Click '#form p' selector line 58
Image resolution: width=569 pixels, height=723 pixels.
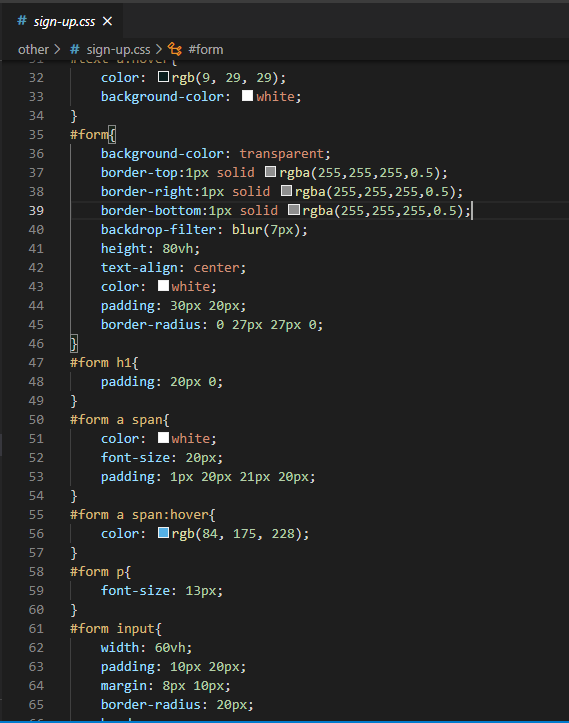(x=97, y=572)
